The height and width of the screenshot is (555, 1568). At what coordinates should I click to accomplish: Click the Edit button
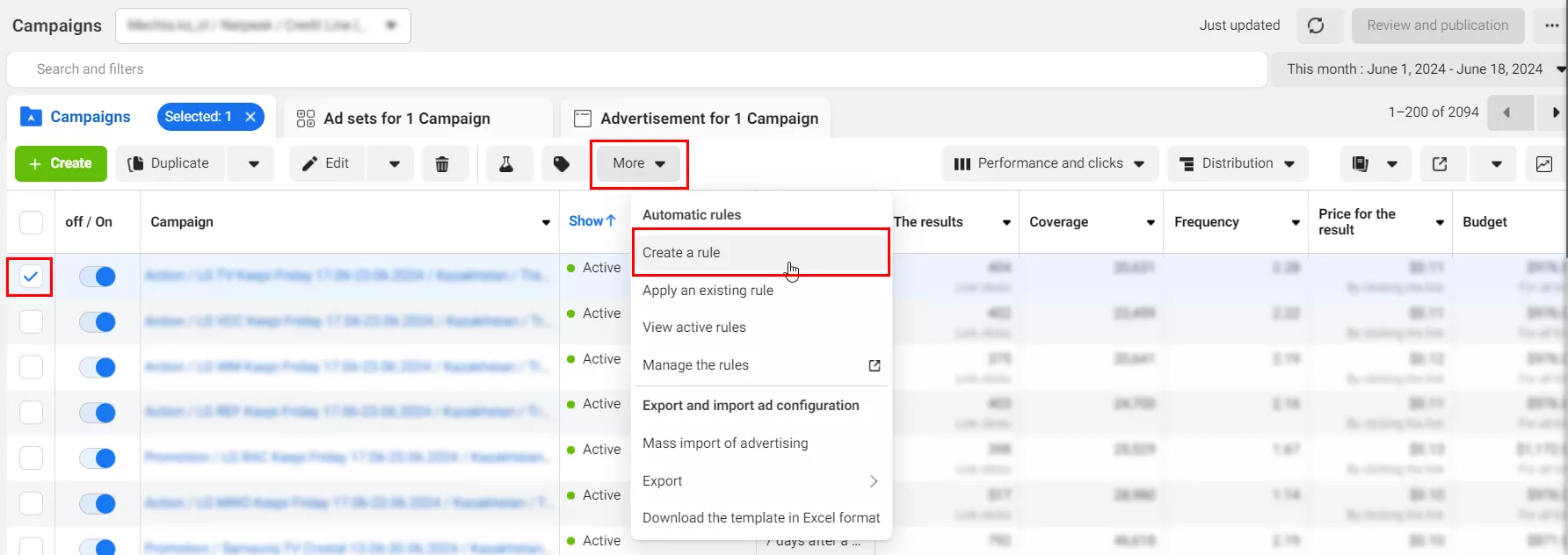[x=327, y=163]
